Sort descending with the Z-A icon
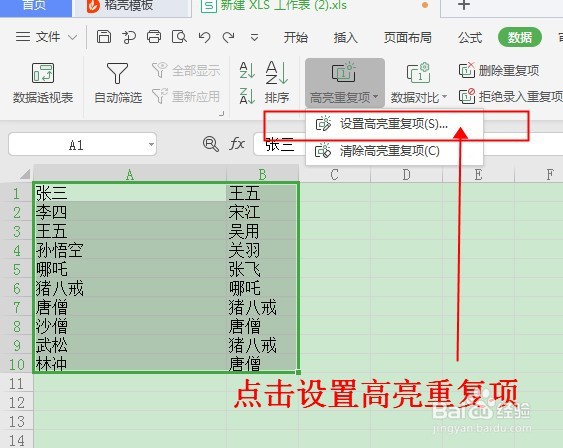 coord(247,96)
